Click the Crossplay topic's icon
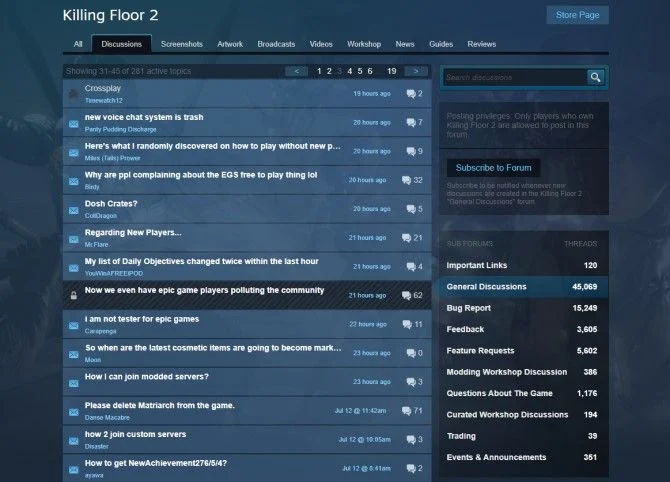The height and width of the screenshot is (482, 670). 73,93
